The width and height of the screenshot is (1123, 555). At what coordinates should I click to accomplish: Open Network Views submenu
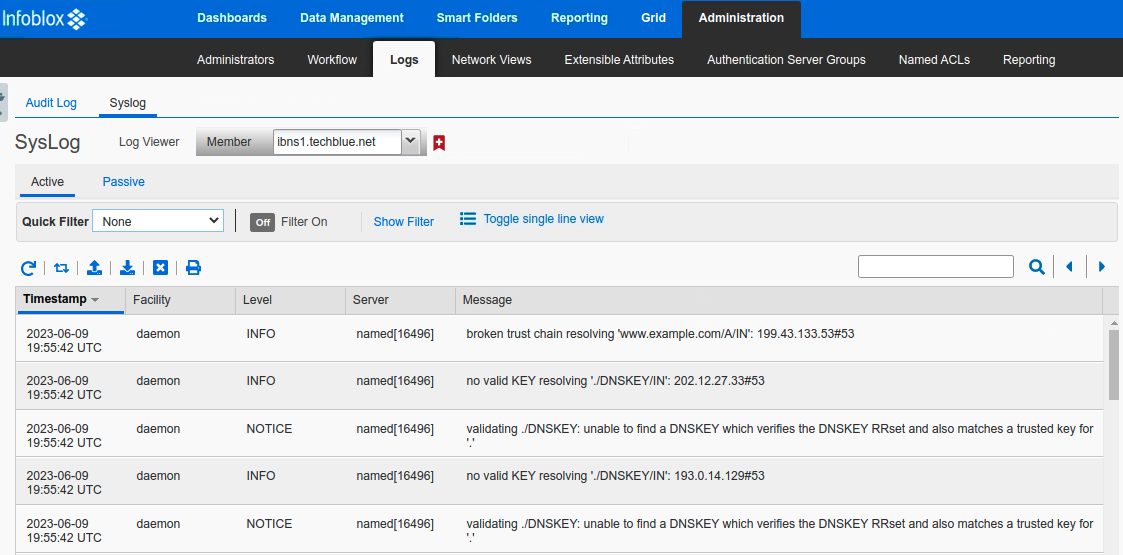[x=491, y=60]
